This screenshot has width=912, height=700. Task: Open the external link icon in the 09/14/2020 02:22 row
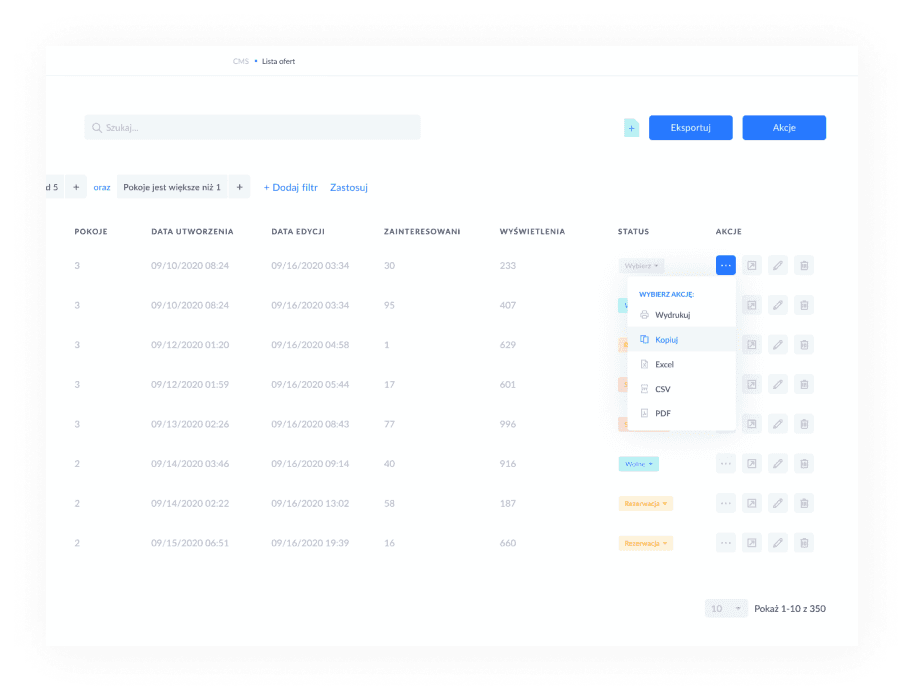pos(752,504)
